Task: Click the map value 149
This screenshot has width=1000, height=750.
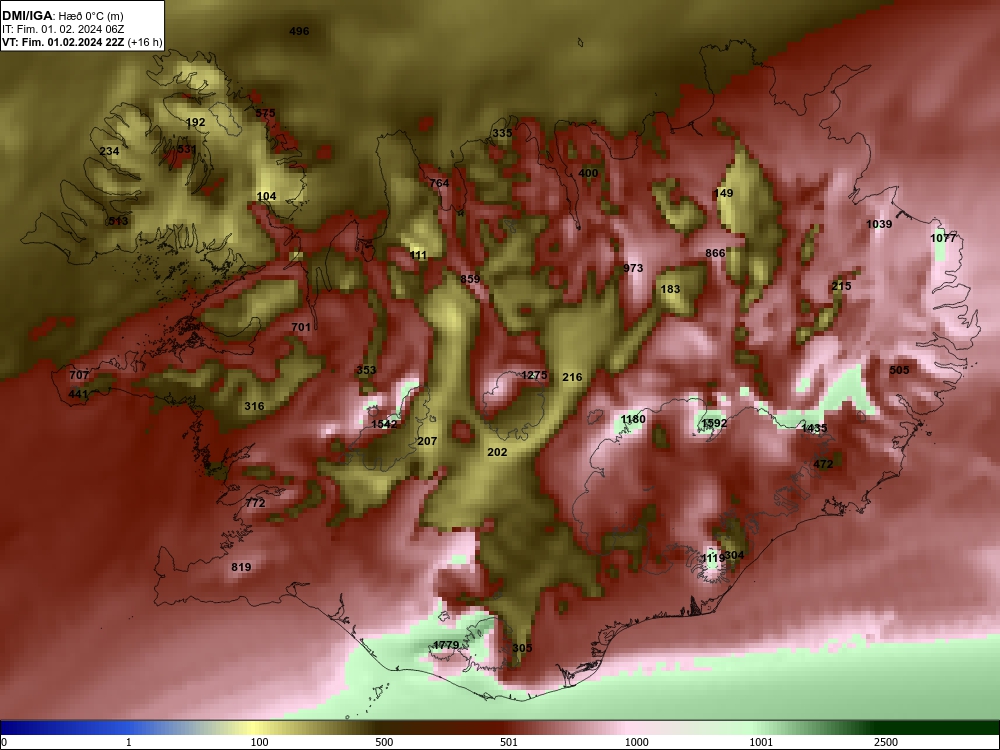Action: (724, 193)
